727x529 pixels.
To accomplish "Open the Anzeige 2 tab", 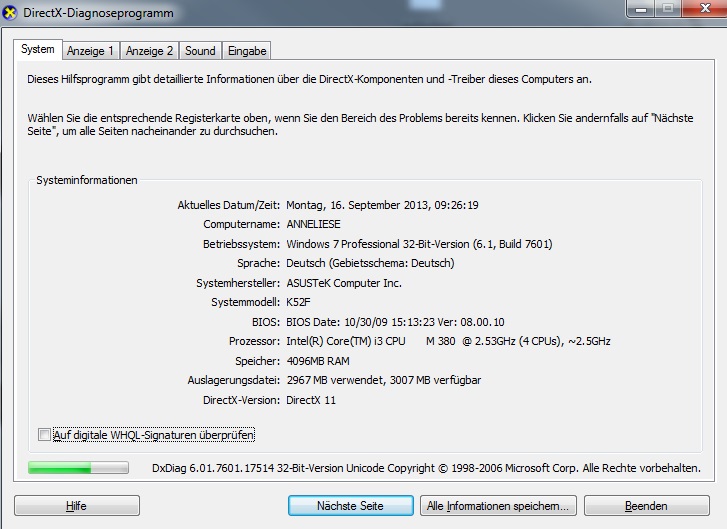I will [149, 51].
